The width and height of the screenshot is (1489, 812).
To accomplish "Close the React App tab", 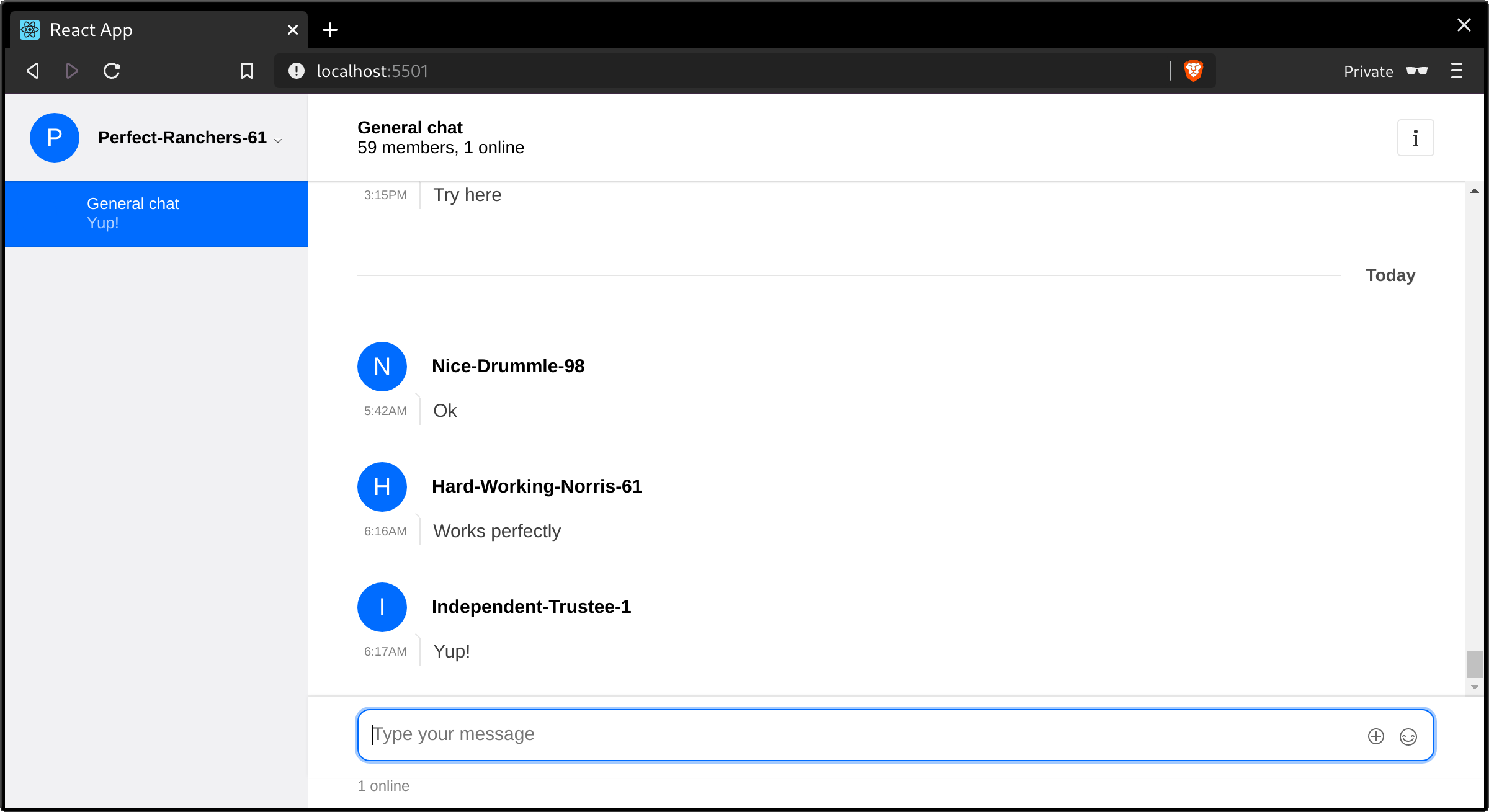I will coord(293,30).
